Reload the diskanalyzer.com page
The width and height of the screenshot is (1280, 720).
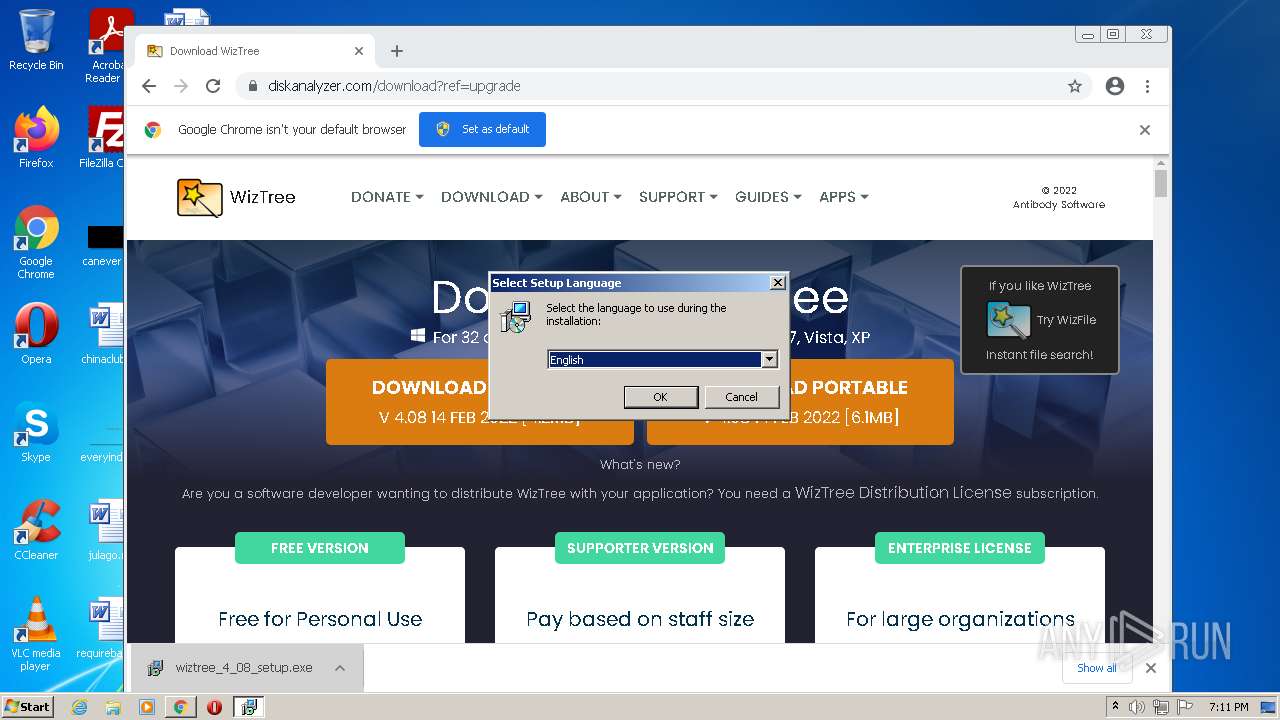(x=213, y=86)
